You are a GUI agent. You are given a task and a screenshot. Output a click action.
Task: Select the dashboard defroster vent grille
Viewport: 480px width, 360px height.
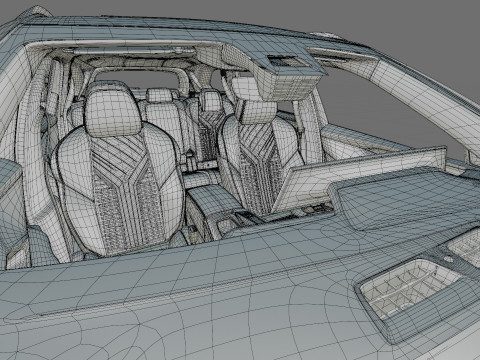[x=411, y=289]
